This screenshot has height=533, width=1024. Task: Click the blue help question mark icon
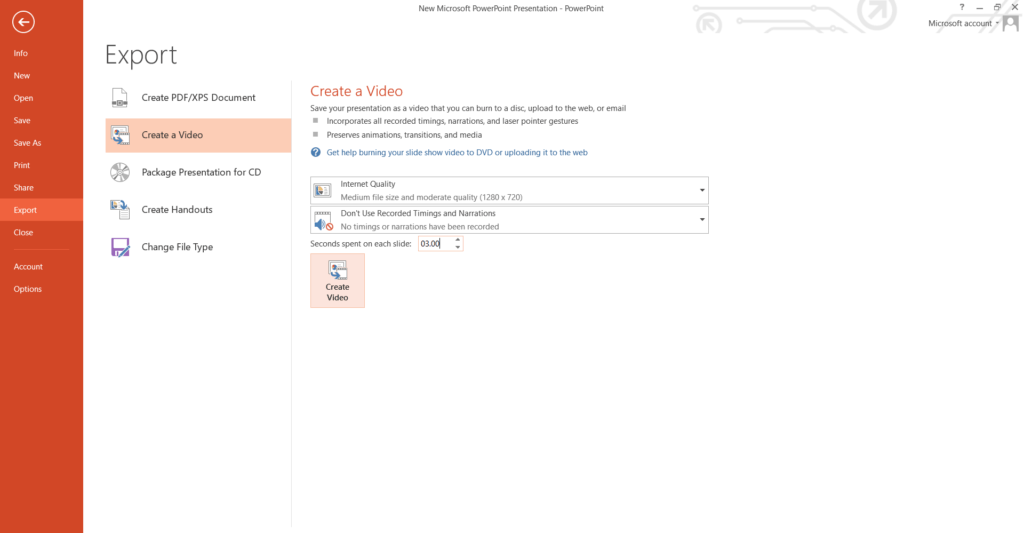click(315, 152)
